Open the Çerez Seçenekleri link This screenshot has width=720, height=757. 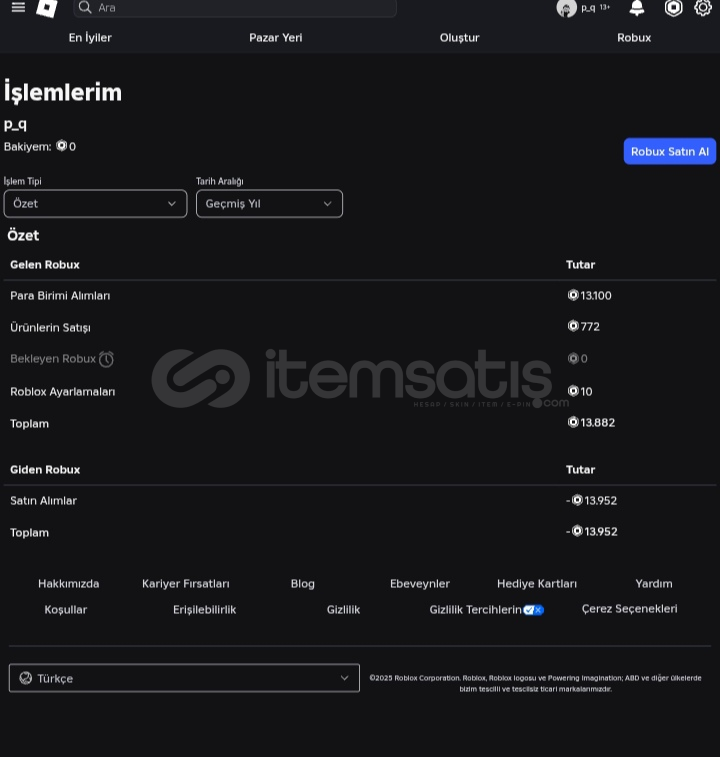pyautogui.click(x=630, y=609)
